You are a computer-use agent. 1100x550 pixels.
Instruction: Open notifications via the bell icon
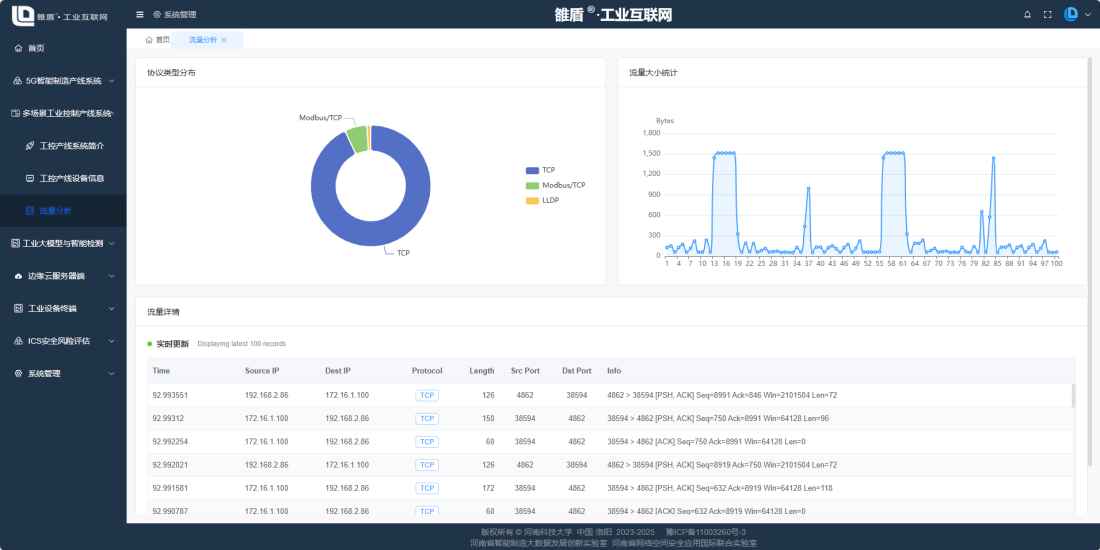(1027, 14)
